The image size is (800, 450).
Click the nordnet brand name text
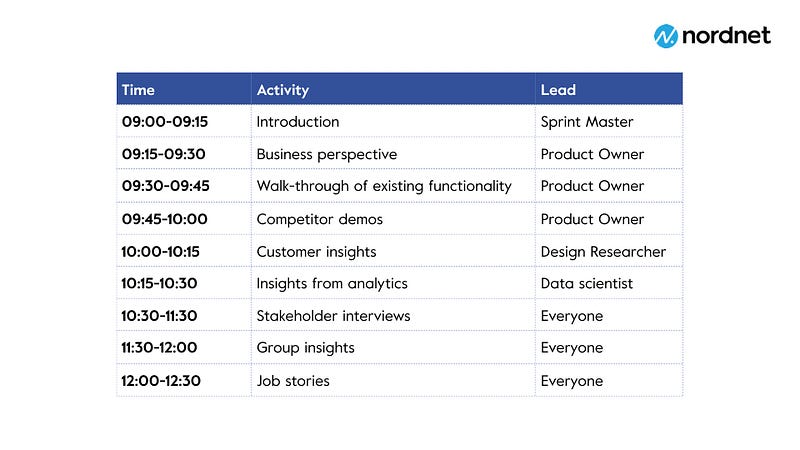pos(726,35)
